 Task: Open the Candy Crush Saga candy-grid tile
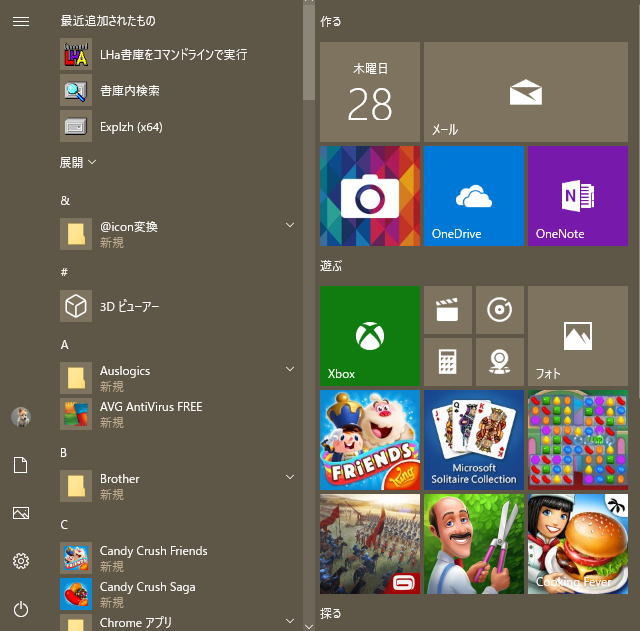tap(578, 440)
